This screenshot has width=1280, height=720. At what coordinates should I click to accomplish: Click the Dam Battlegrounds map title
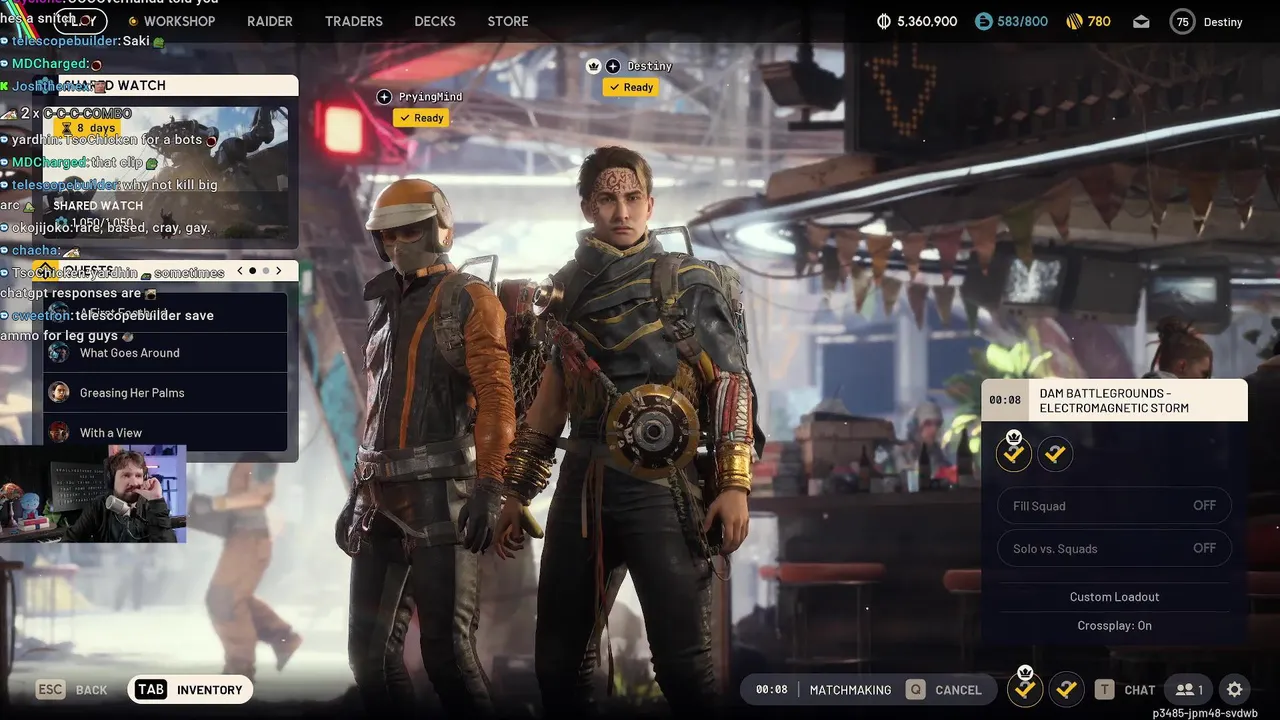1114,400
